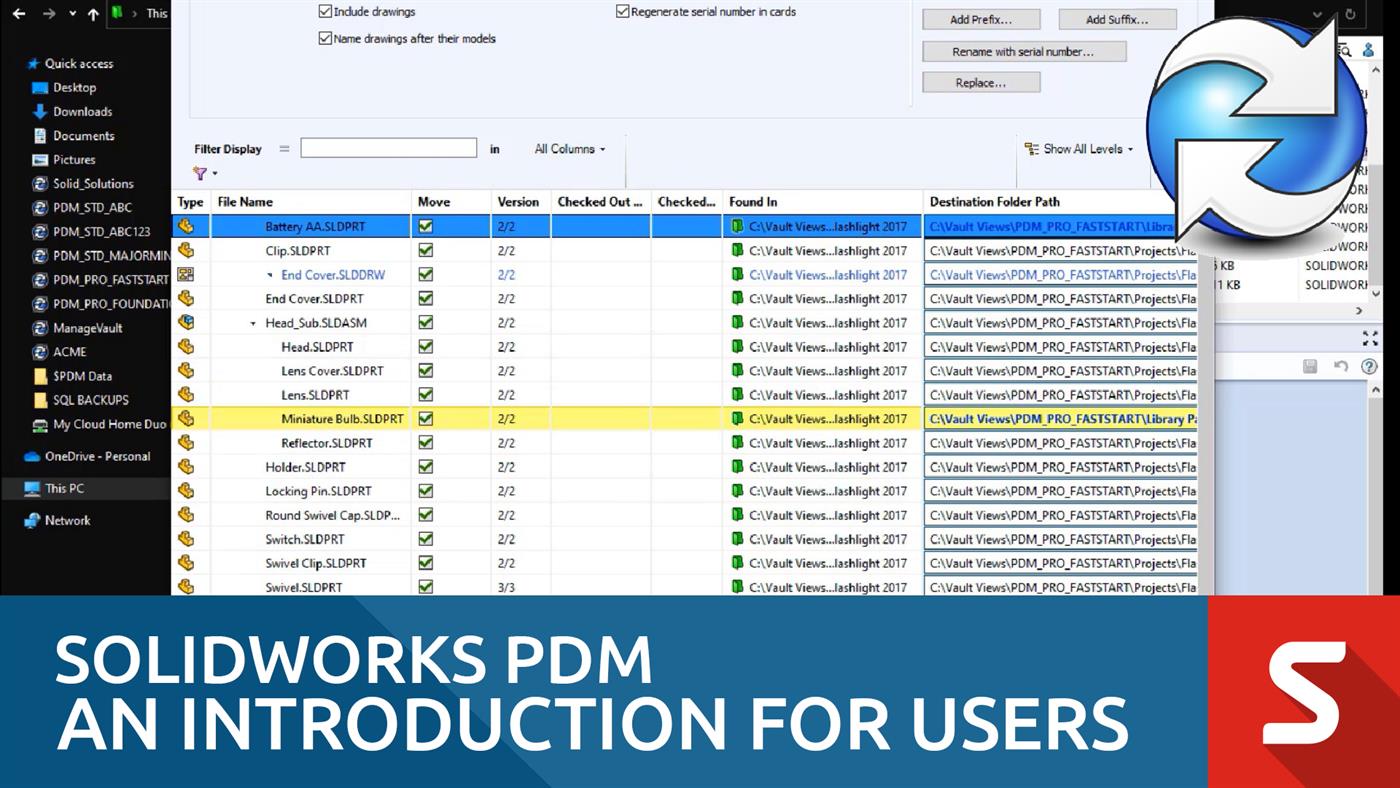The width and height of the screenshot is (1400, 788).
Task: Click inside the Filter Display text box
Action: tap(388, 147)
